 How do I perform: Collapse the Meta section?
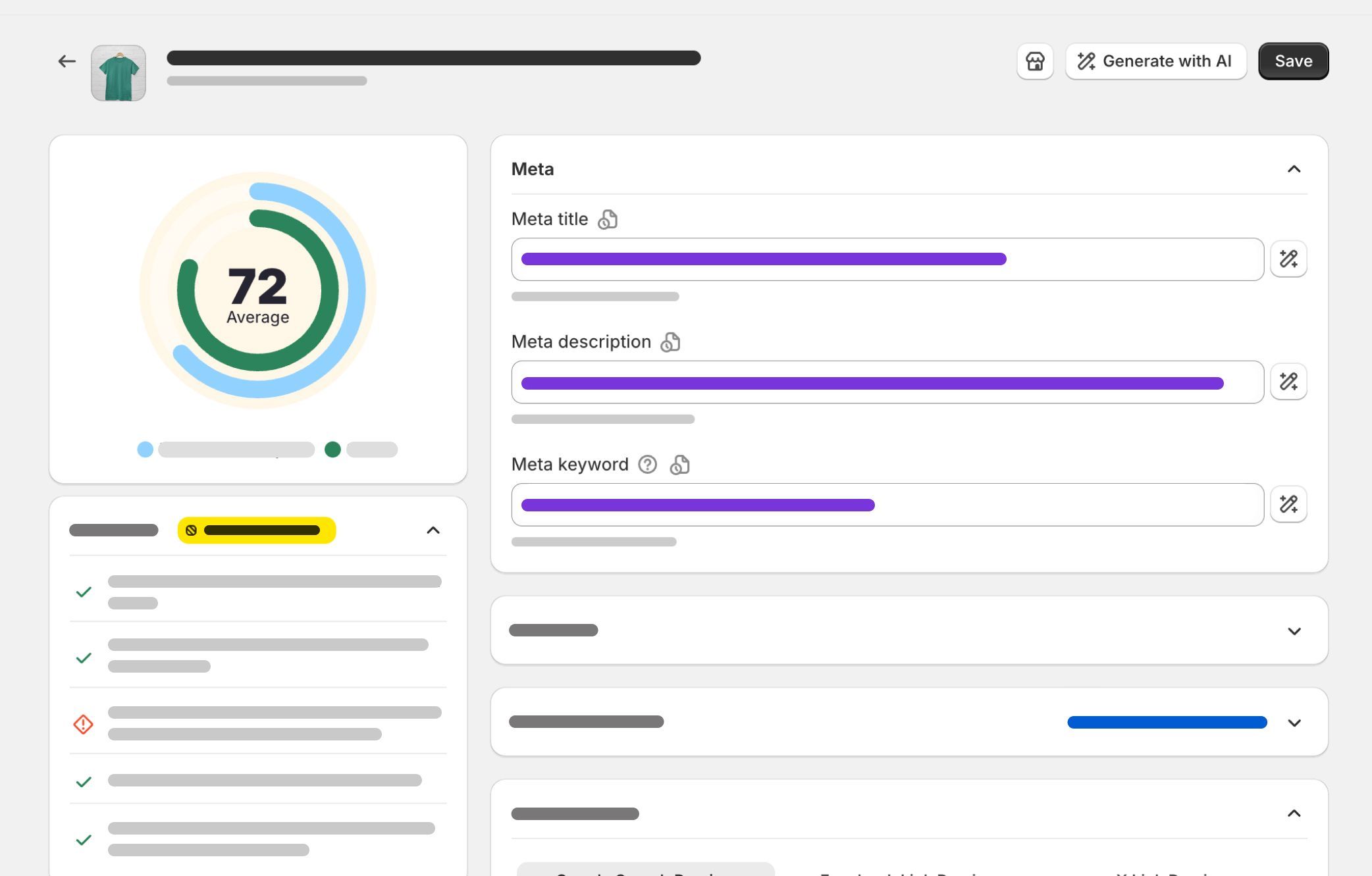(x=1294, y=169)
